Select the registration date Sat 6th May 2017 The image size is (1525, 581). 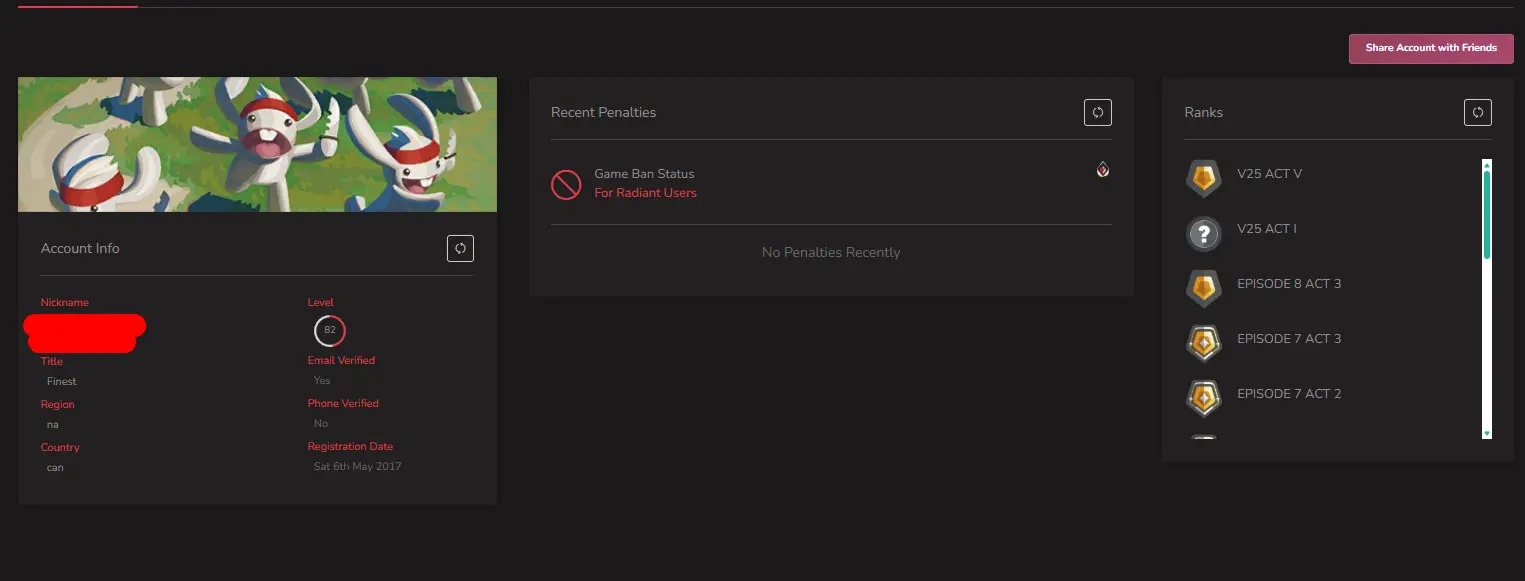(x=357, y=466)
